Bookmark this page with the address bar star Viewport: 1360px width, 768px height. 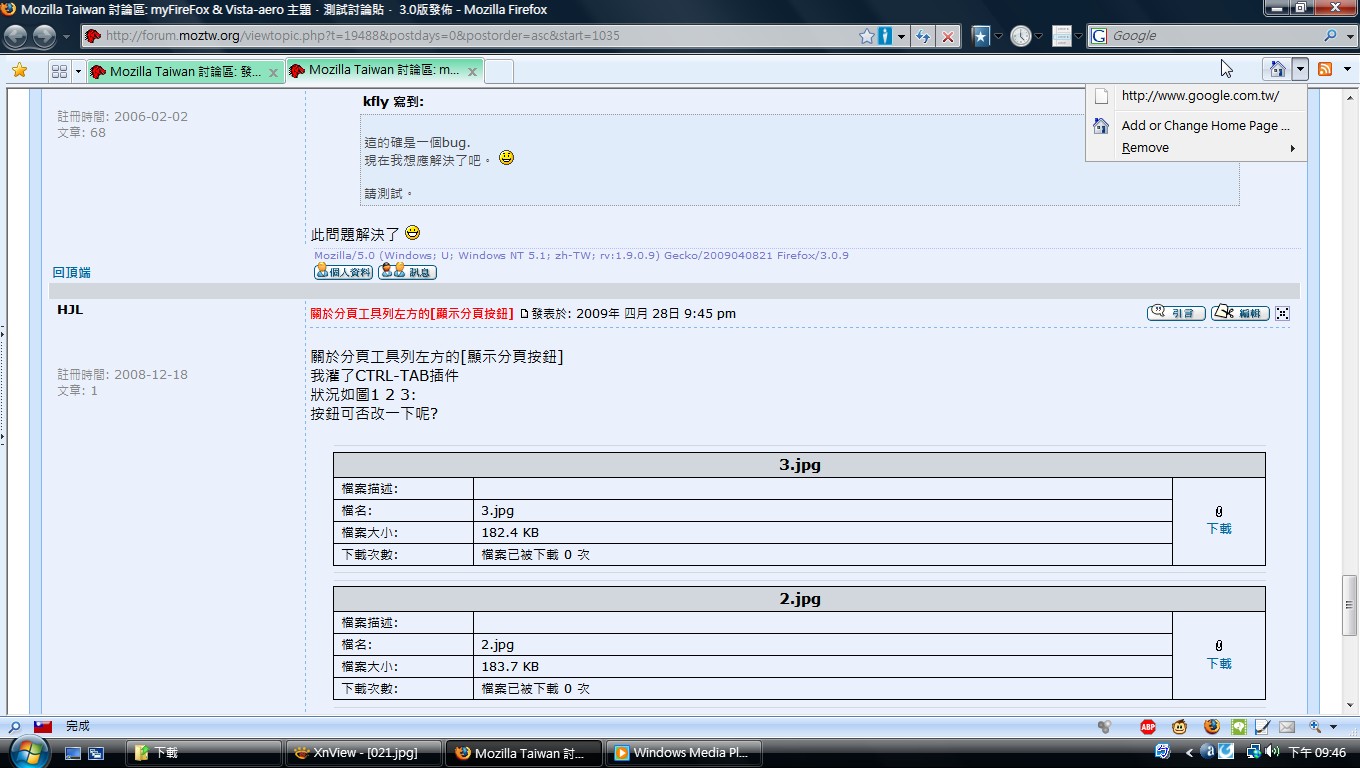866,36
